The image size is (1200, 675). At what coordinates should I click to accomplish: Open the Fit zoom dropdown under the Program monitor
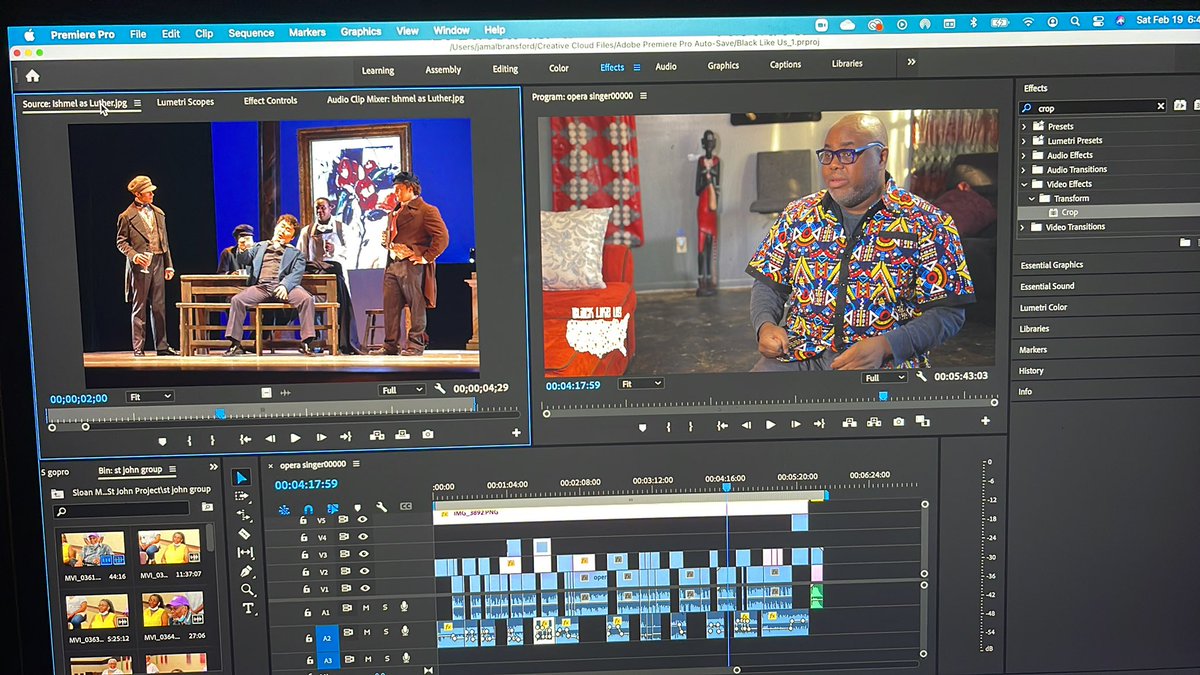(x=640, y=382)
